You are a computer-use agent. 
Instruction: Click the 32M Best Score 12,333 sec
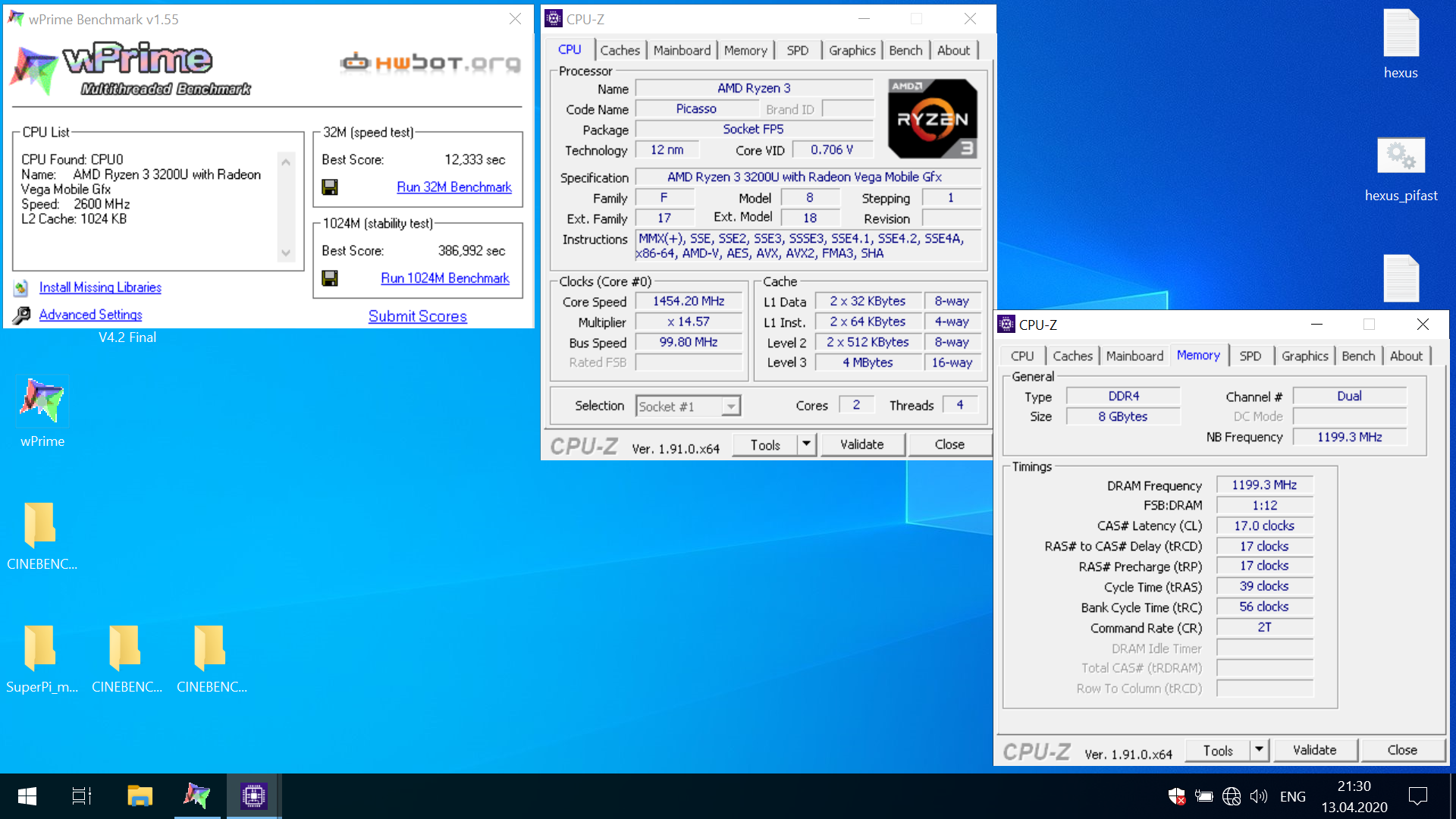click(x=475, y=160)
